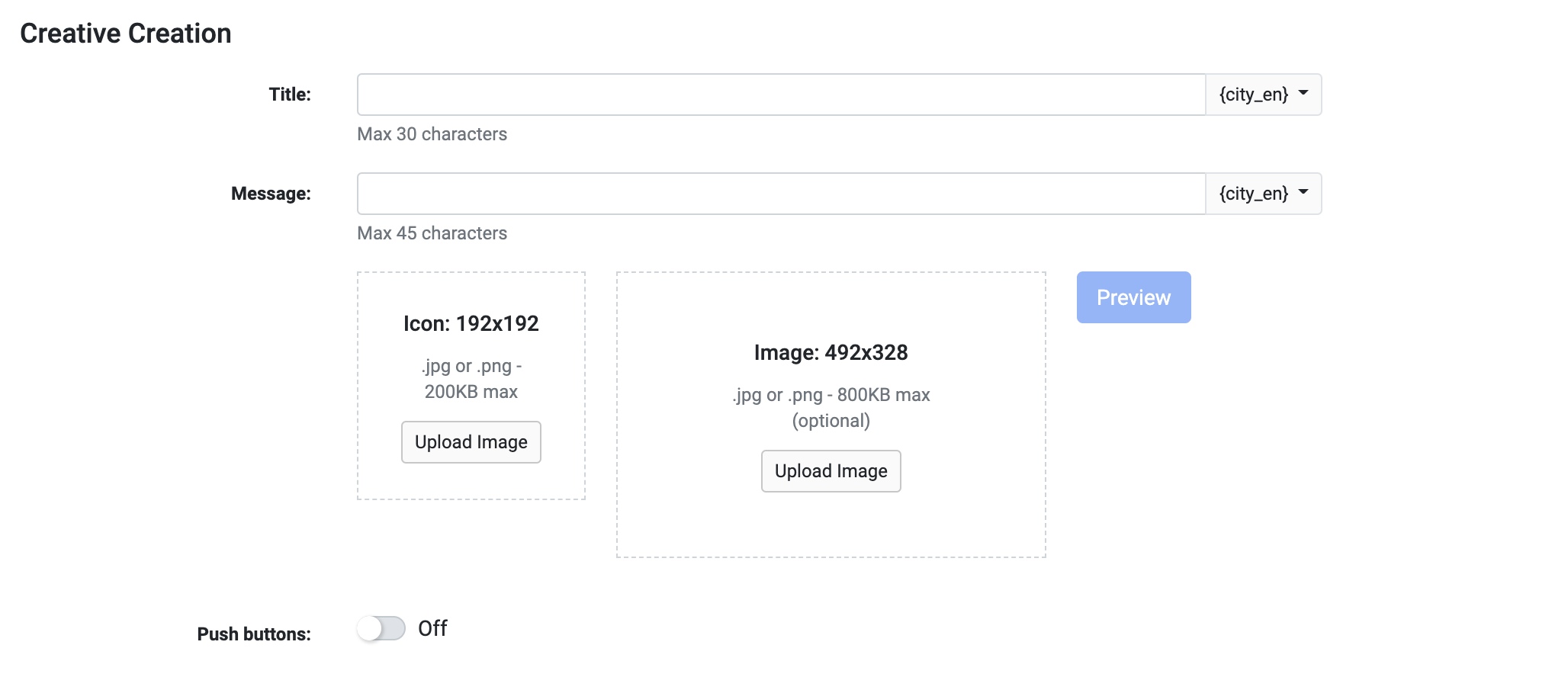Click the blue Preview button

point(1133,297)
